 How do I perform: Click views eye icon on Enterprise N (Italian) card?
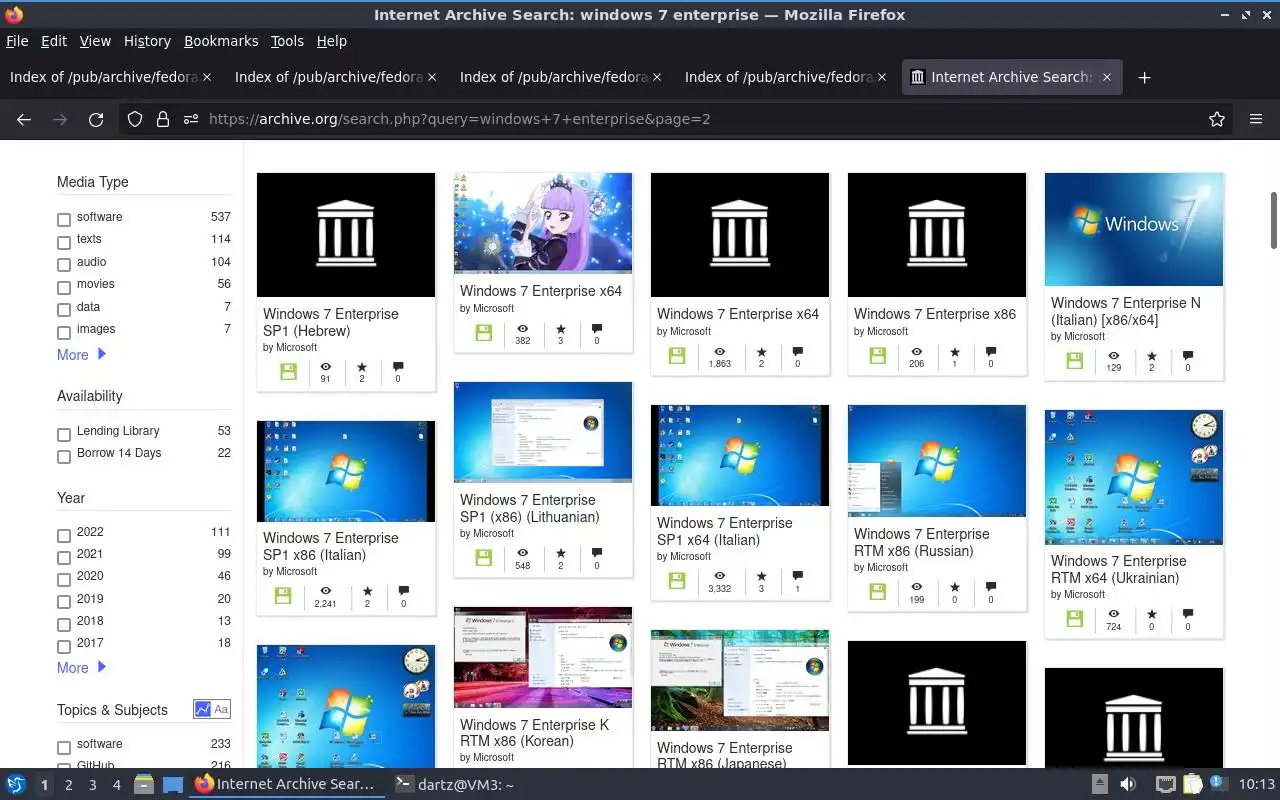click(1113, 356)
